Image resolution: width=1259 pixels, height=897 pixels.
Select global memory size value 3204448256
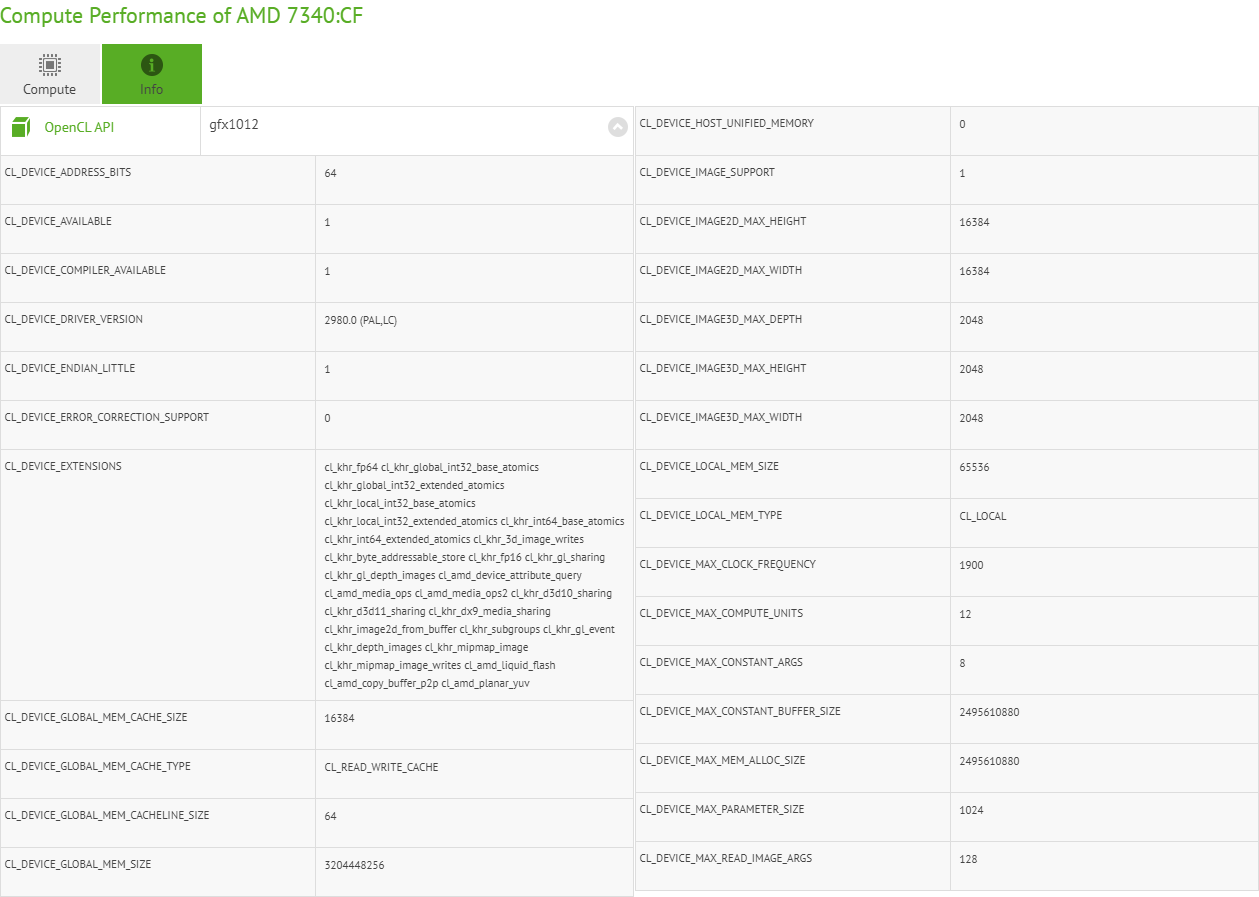click(355, 865)
